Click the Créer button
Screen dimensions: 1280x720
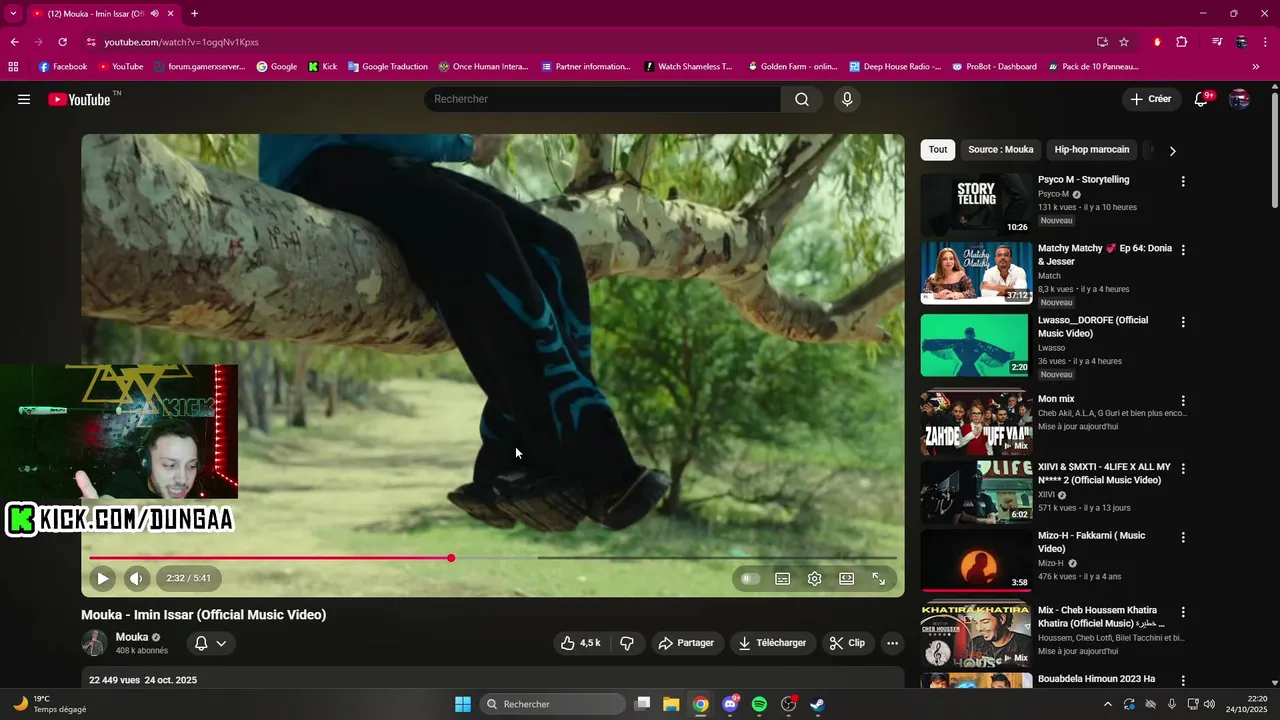click(1150, 99)
